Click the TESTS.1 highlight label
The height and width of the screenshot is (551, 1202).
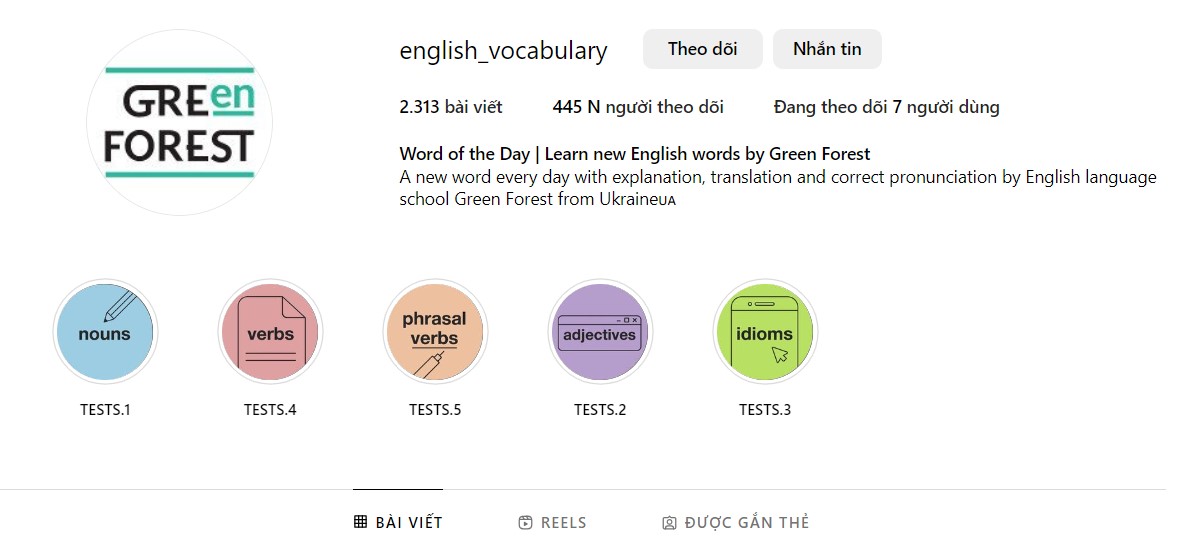pyautogui.click(x=105, y=410)
